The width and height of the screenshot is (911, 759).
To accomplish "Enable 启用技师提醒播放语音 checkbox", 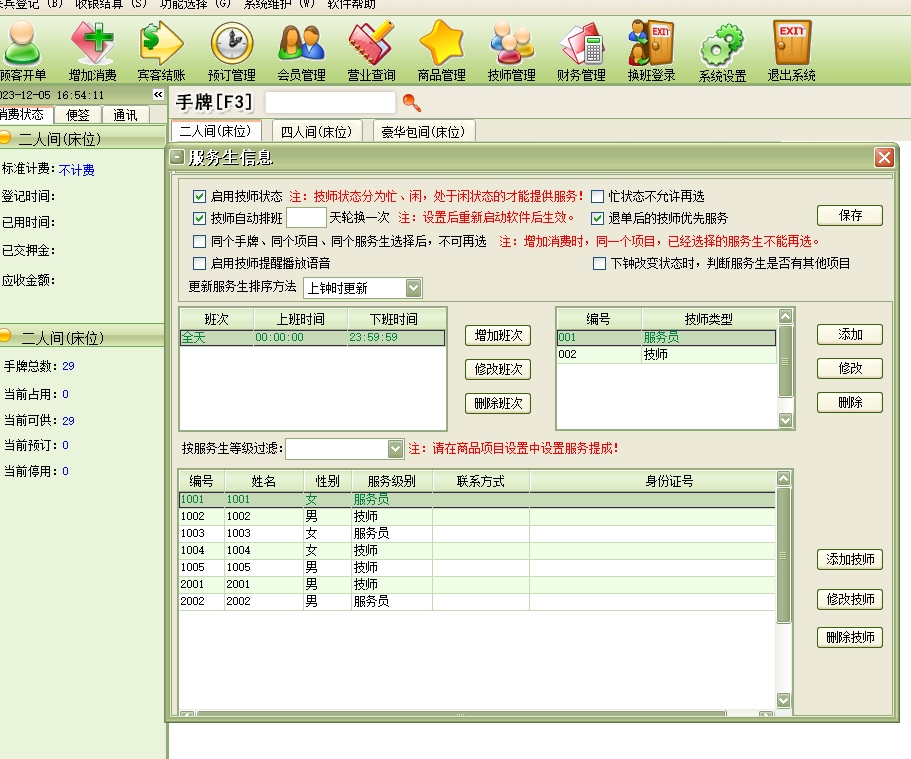I will [200, 264].
